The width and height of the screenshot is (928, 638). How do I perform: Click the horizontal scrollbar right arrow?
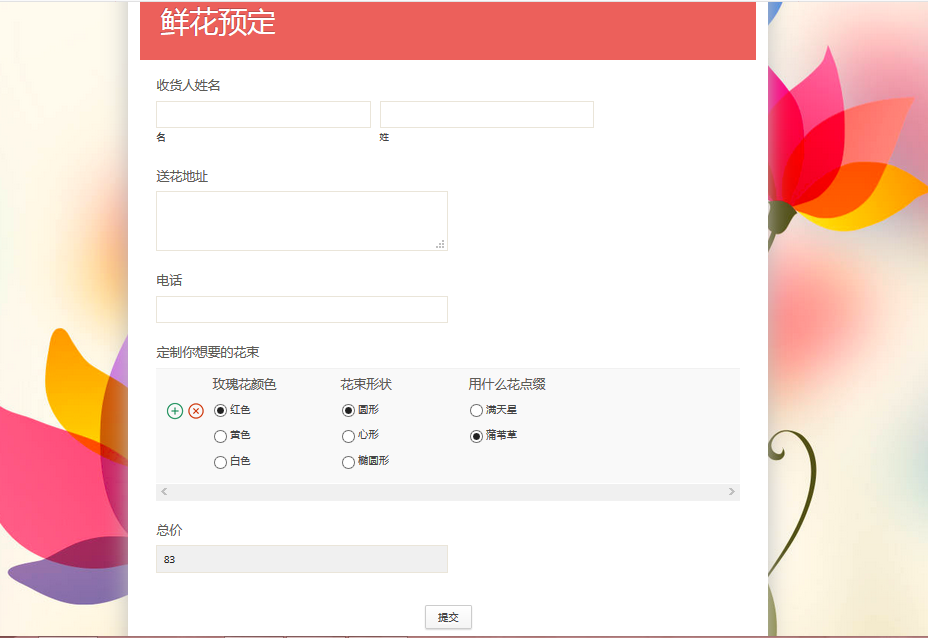click(x=732, y=491)
